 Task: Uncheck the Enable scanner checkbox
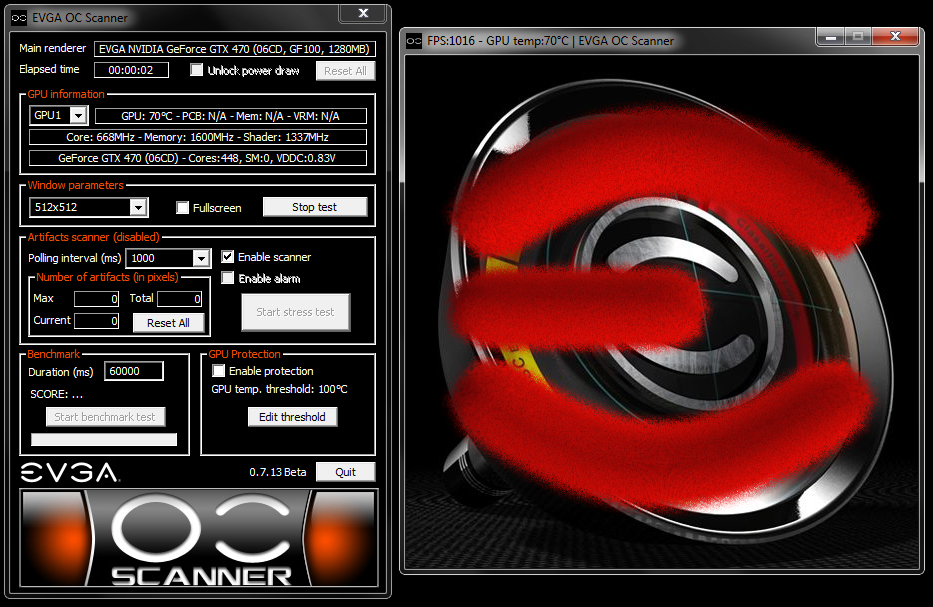click(227, 256)
